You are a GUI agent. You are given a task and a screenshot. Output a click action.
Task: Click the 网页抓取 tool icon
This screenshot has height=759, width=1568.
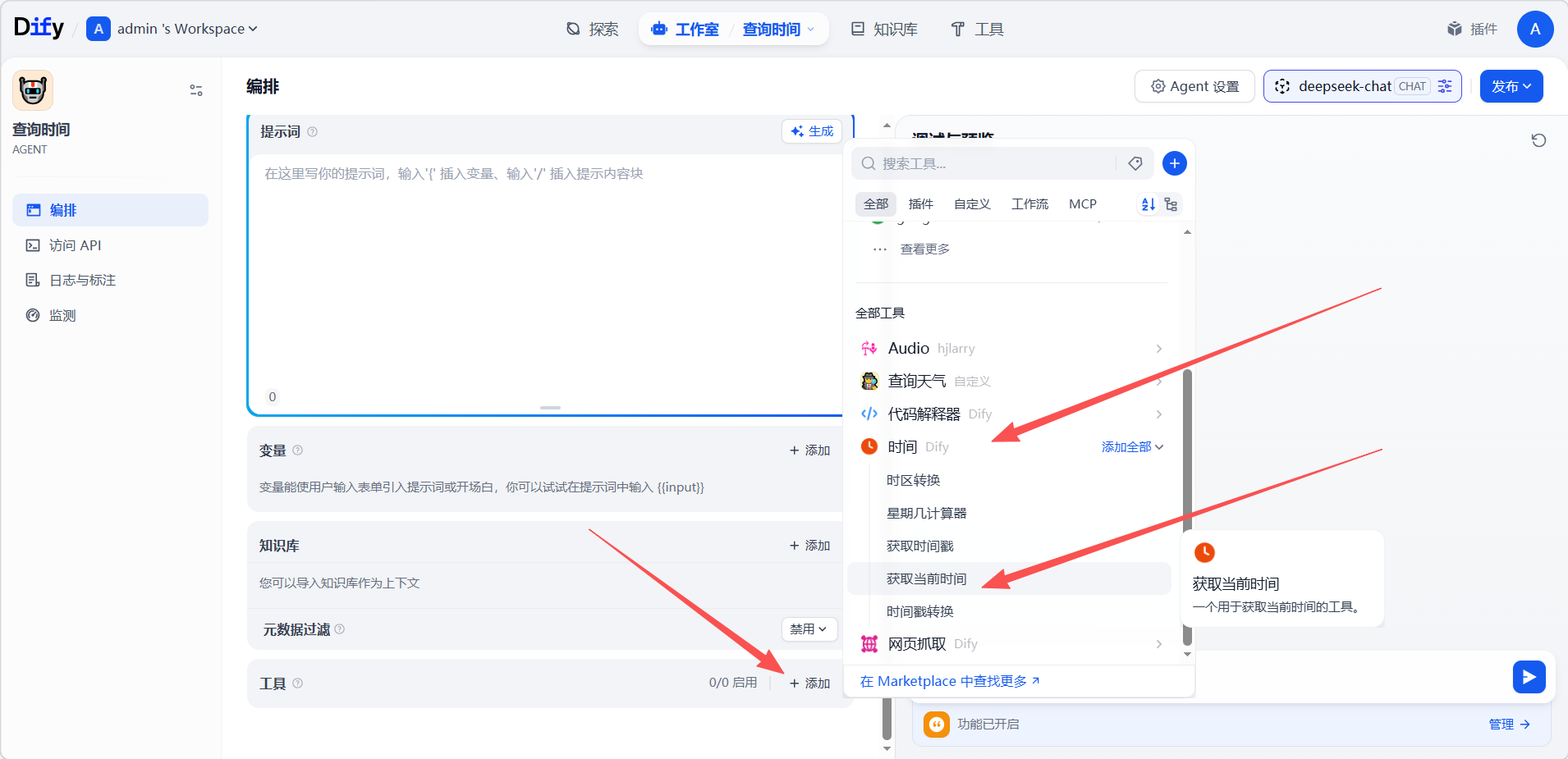(x=869, y=644)
